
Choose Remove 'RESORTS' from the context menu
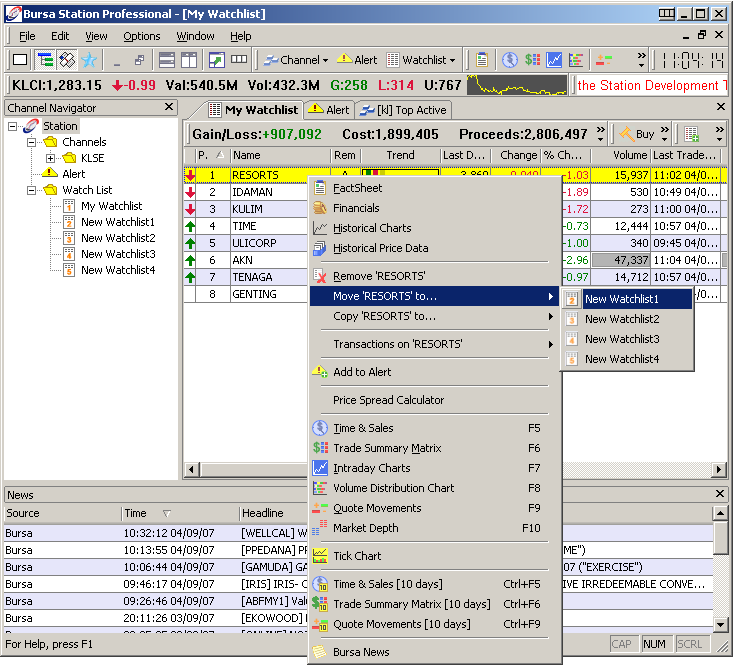pyautogui.click(x=435, y=276)
